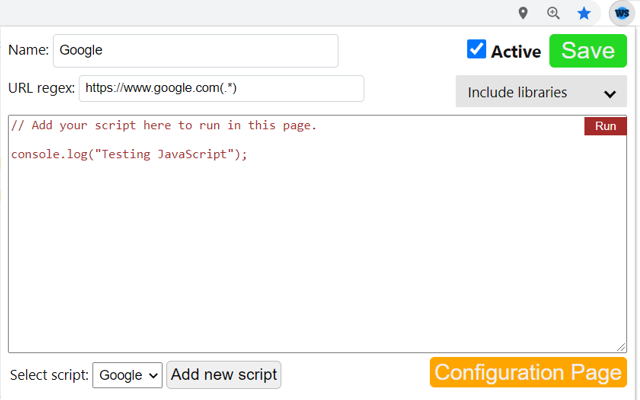Screen dimensions: 640x400
Task: Run the script with the Run button
Action: click(605, 126)
